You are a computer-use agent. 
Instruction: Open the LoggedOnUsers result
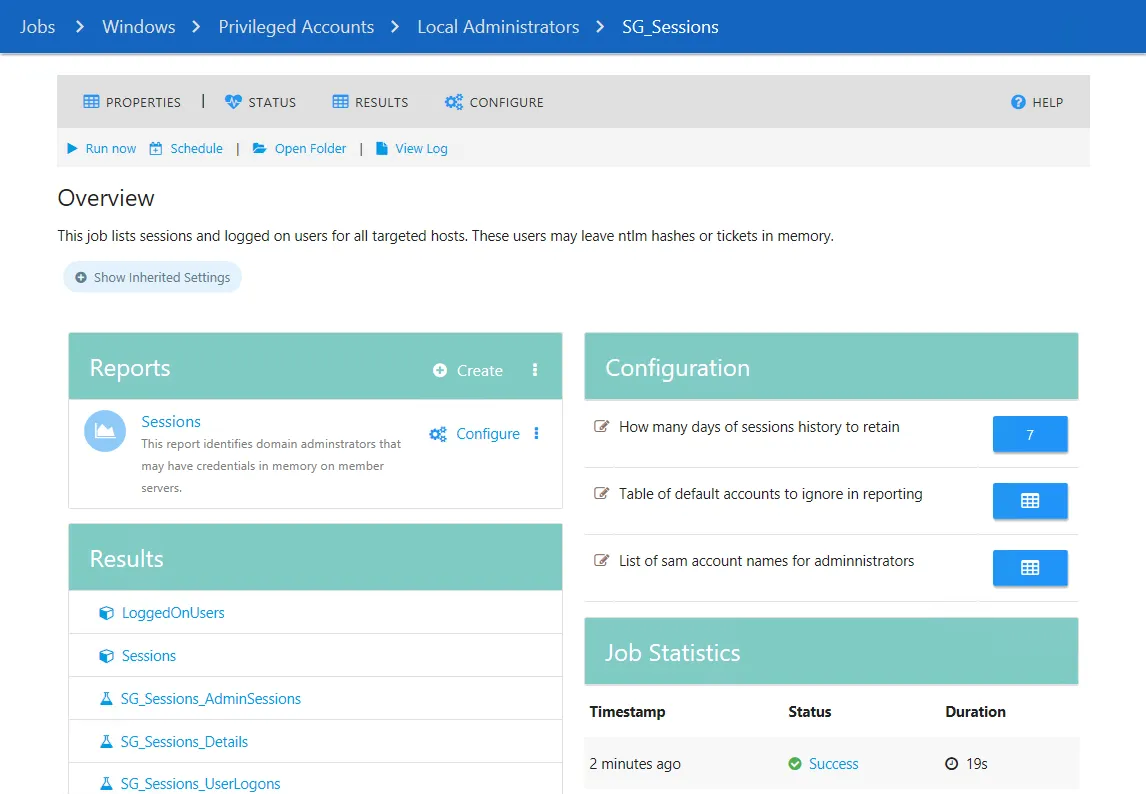click(x=173, y=613)
